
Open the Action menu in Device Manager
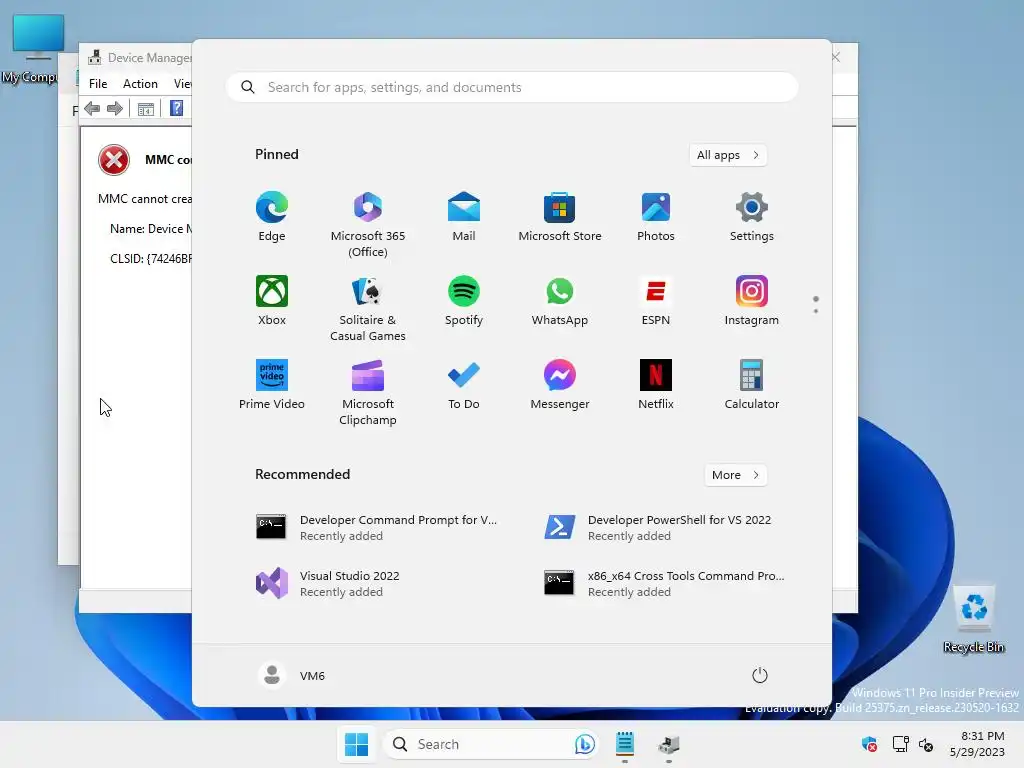click(x=140, y=84)
